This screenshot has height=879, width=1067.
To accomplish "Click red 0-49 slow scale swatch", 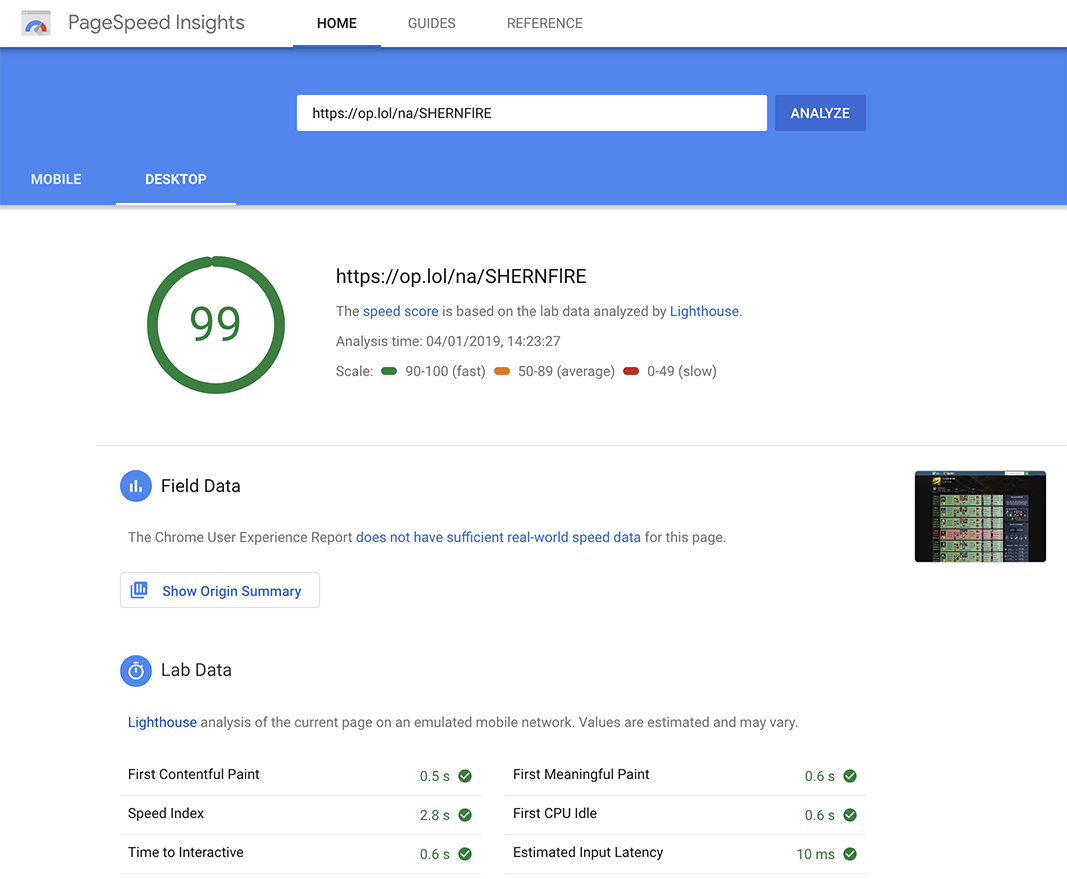I will coord(631,371).
